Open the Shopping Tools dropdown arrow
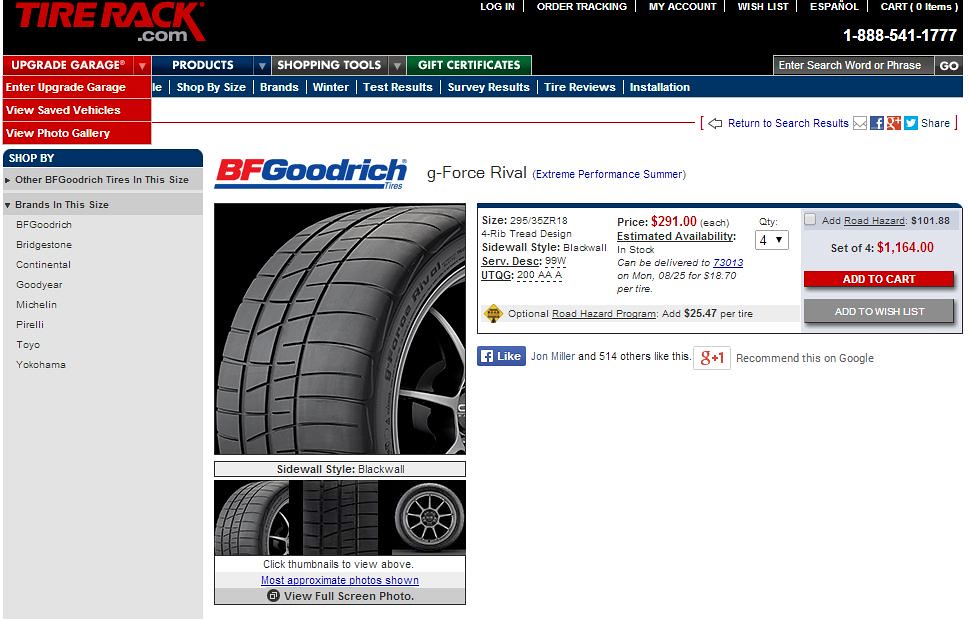This screenshot has height=619, width=969. [x=397, y=65]
